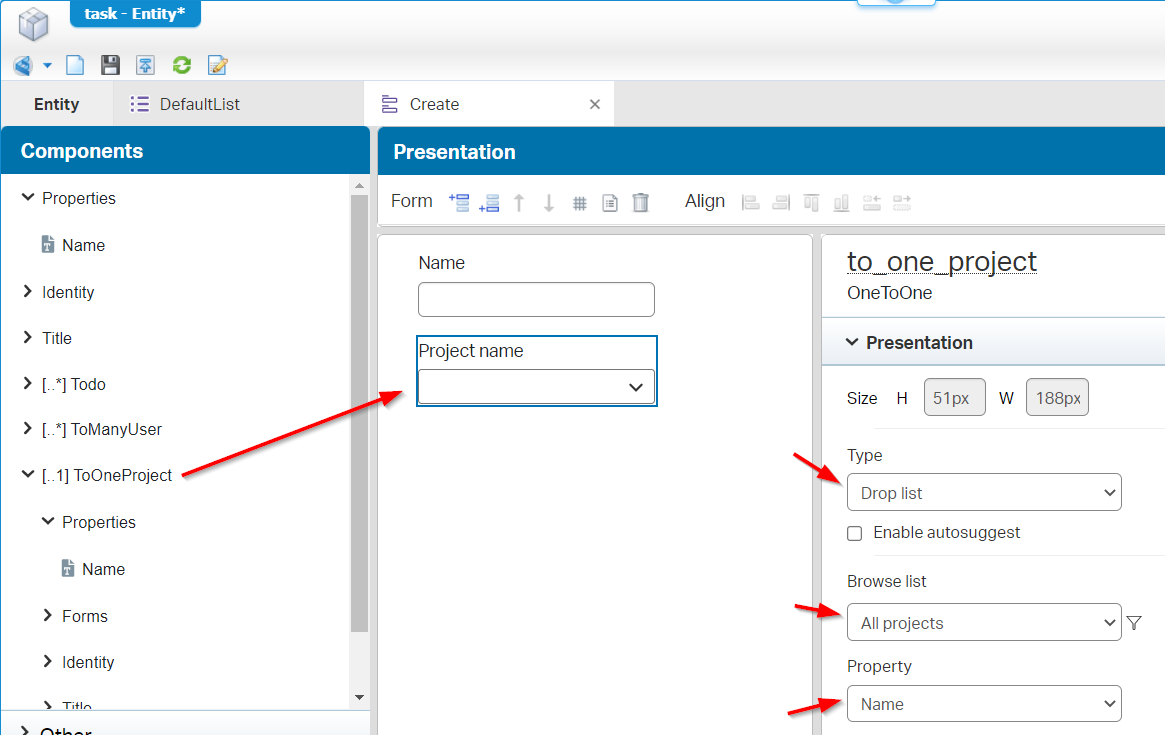Screen dimensions: 1165x735
Task: Enable the autosuggest checkbox
Action: pyautogui.click(x=854, y=533)
